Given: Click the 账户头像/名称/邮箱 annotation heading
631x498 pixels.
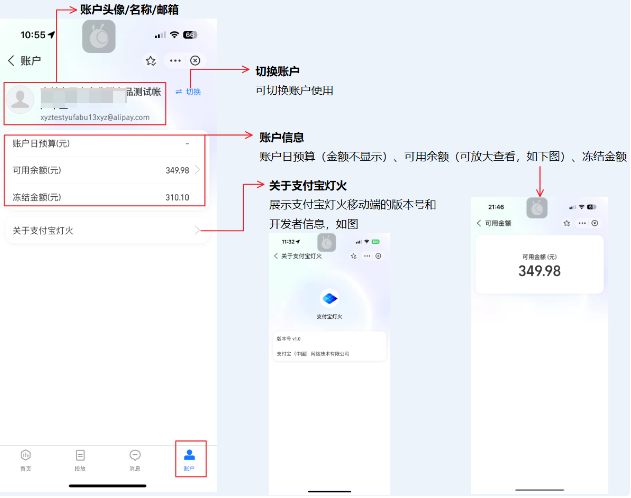Looking at the screenshot, I should pyautogui.click(x=129, y=10).
